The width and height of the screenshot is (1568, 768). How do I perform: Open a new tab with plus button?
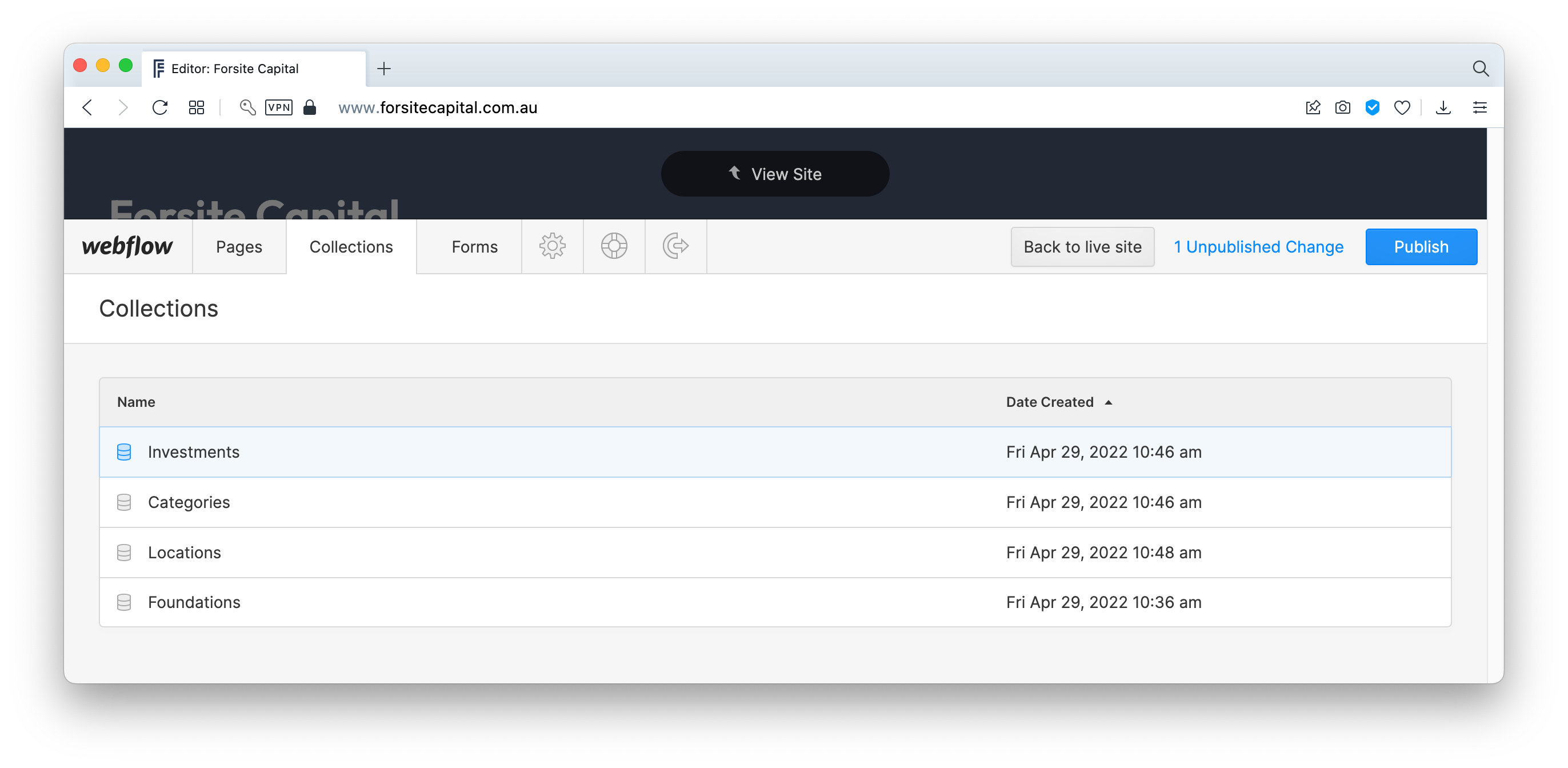(x=383, y=69)
